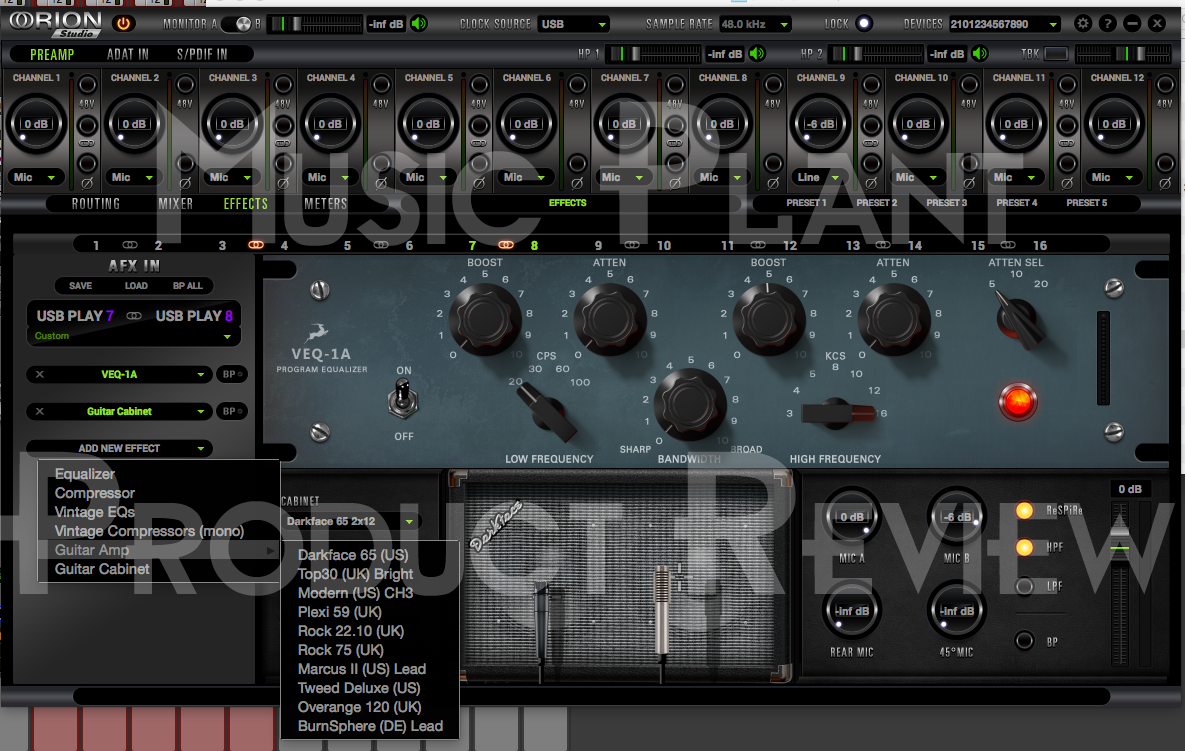Link effect channels 5 and 6
This screenshot has width=1185, height=751.
click(x=381, y=245)
